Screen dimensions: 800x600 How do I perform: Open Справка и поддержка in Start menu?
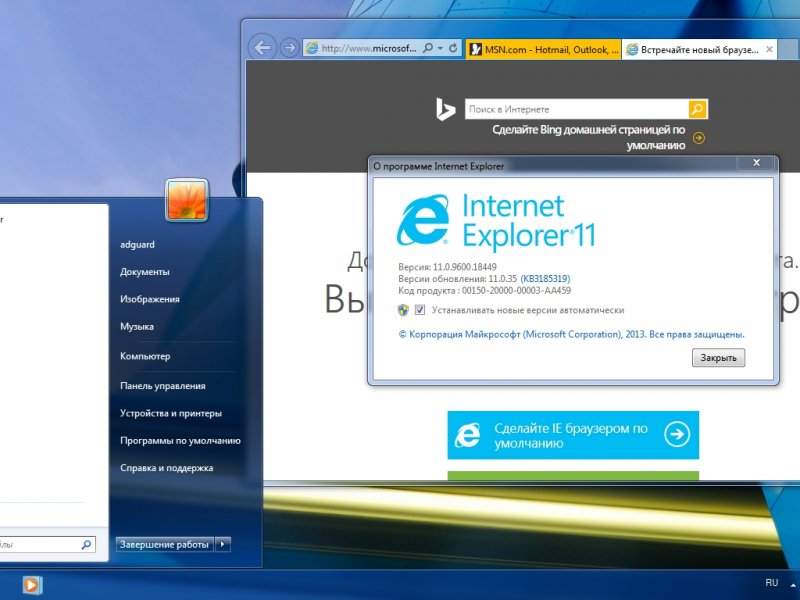(x=166, y=468)
